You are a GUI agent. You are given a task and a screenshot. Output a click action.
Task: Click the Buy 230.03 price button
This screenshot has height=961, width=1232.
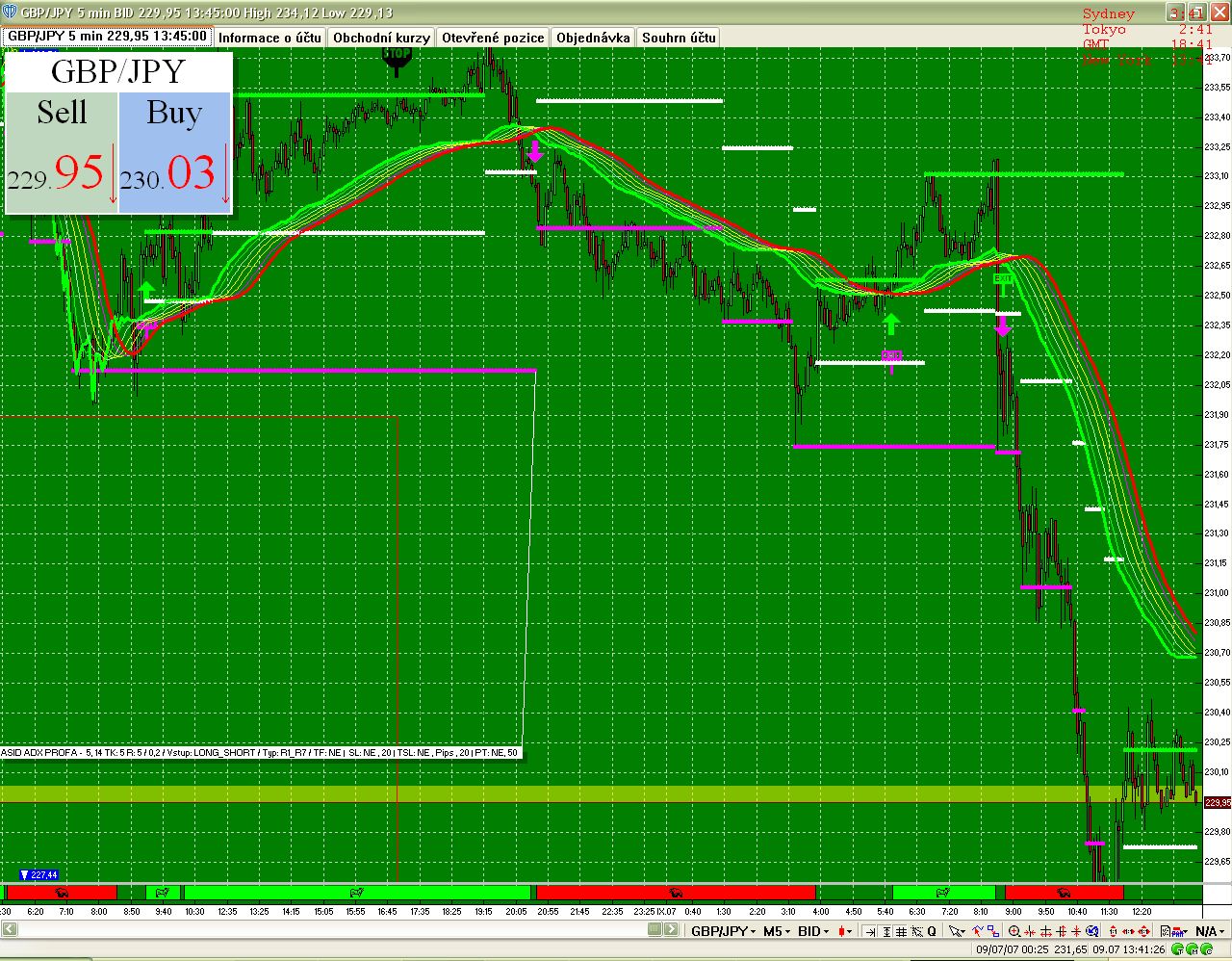(175, 152)
